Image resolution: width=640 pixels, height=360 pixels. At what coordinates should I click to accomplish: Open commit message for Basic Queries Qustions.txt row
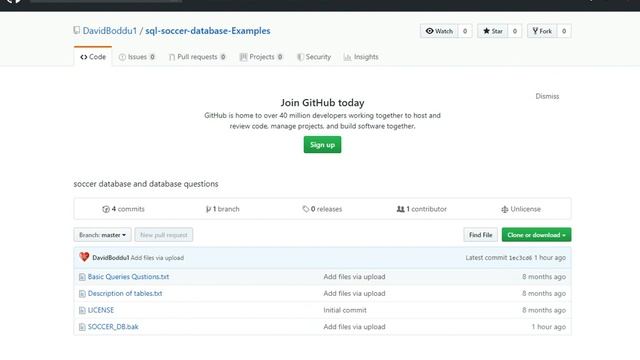pos(354,277)
